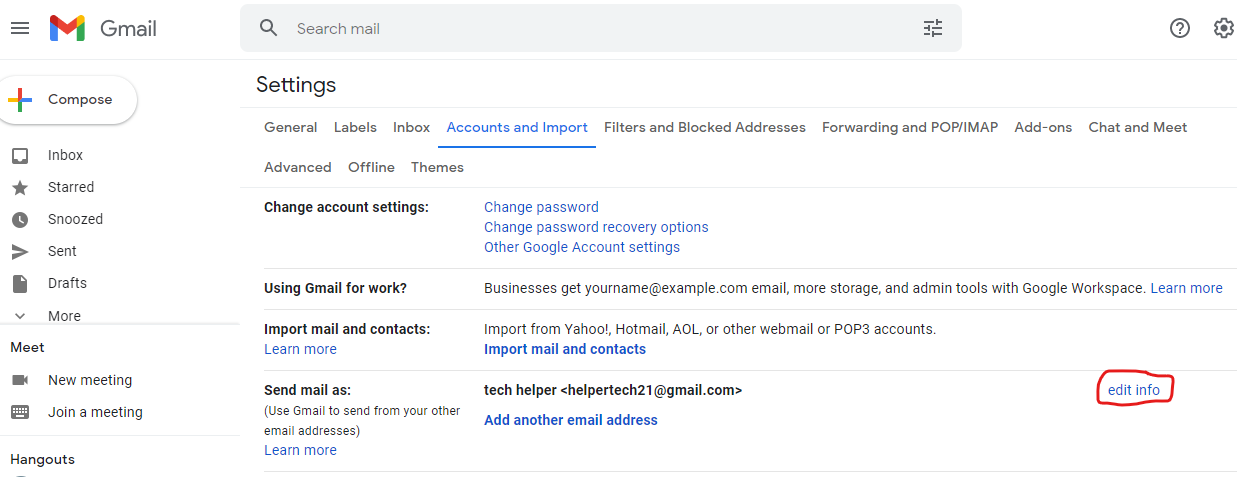Open the Labels settings tab

pyautogui.click(x=355, y=127)
